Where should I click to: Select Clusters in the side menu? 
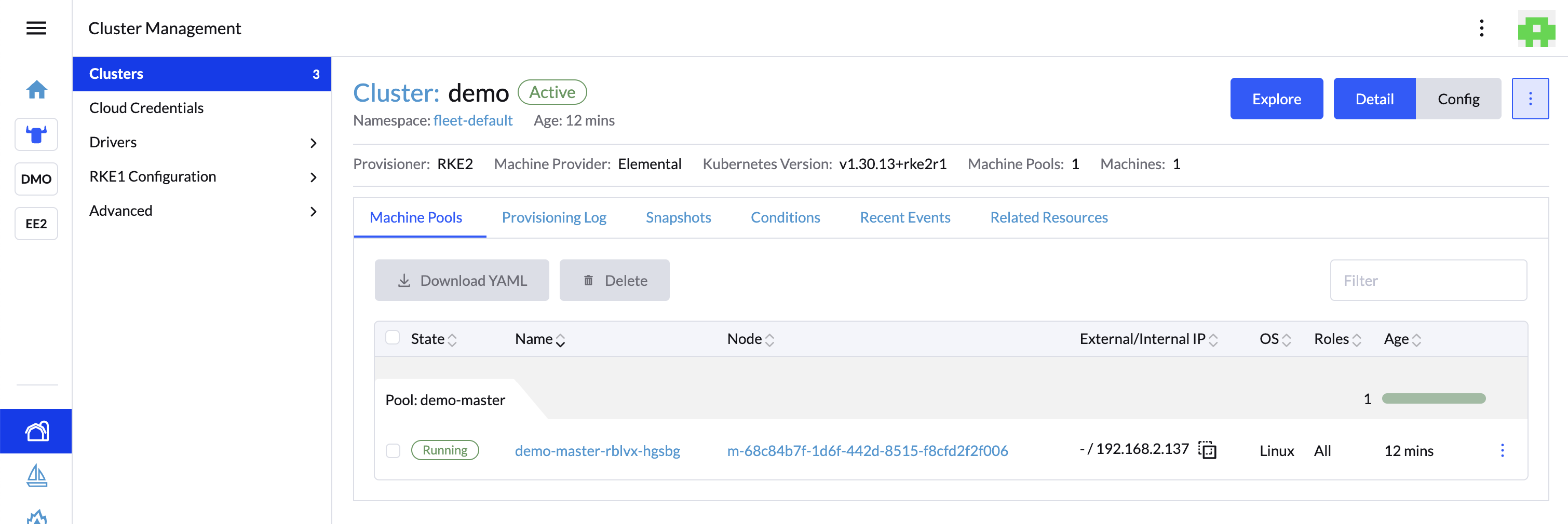[201, 74]
